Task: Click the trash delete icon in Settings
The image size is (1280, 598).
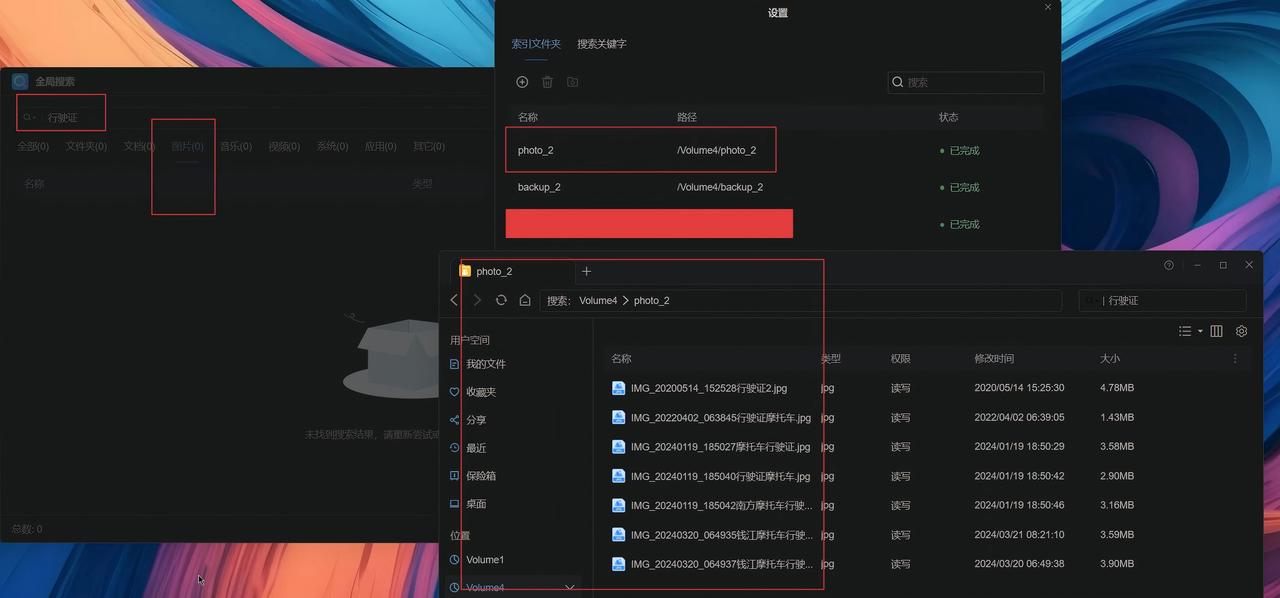Action: click(547, 82)
